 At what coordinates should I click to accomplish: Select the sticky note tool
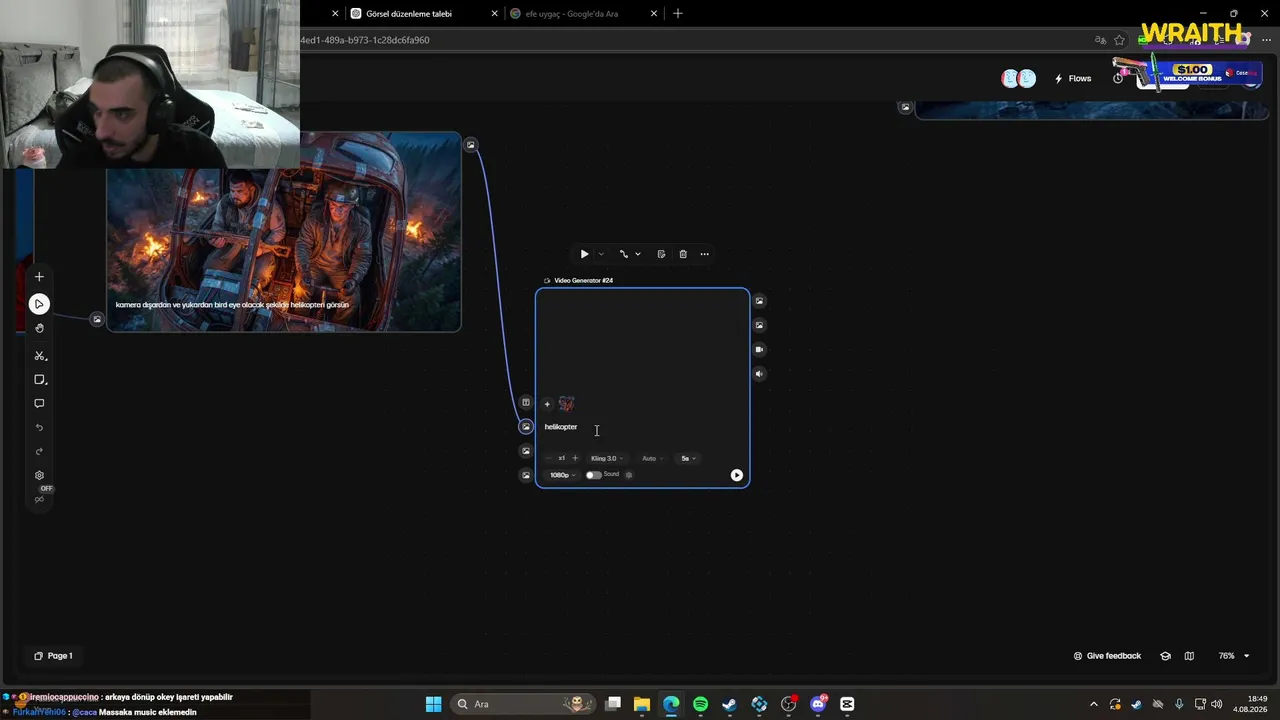tap(39, 380)
